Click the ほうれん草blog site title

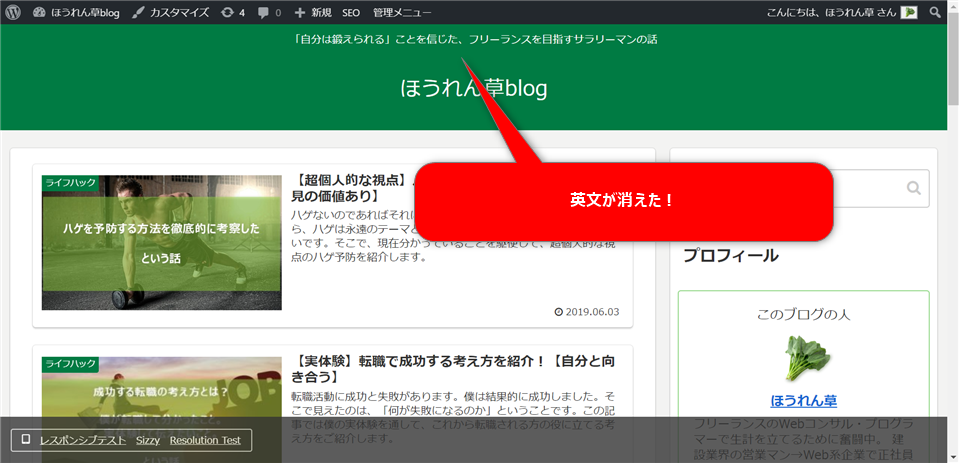(473, 89)
